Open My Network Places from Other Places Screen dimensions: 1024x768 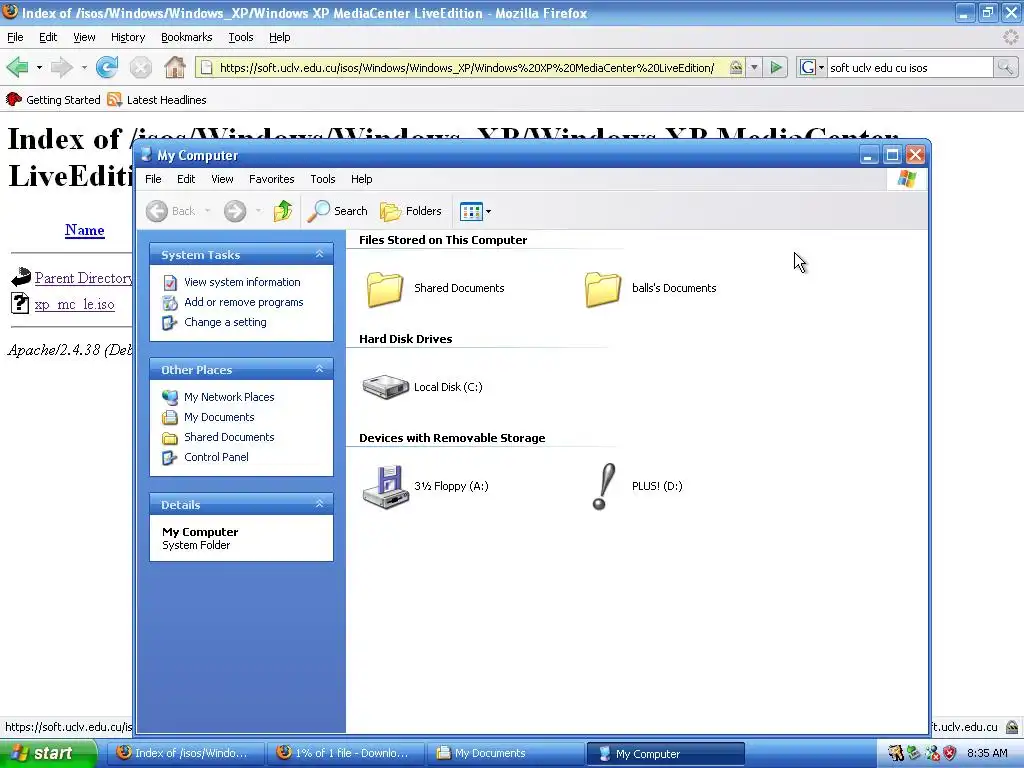[x=229, y=397]
